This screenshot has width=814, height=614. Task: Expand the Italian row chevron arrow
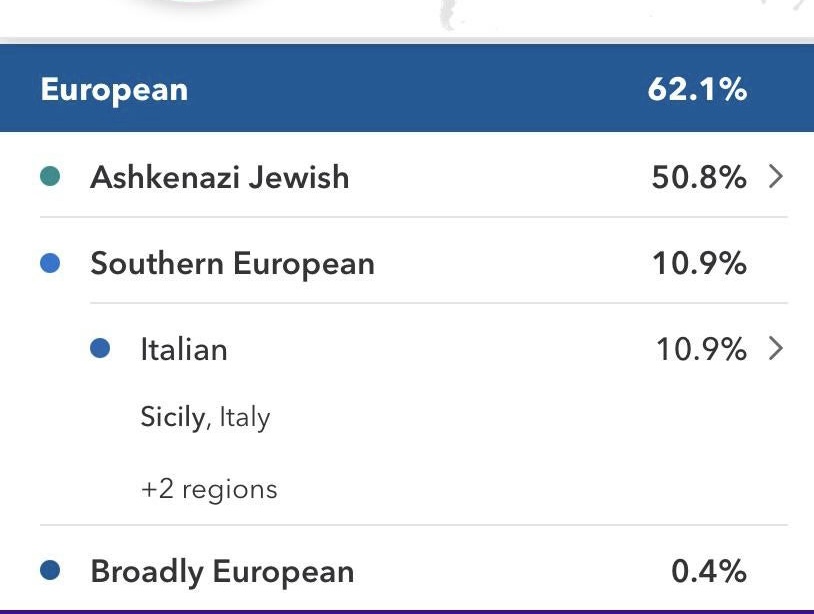pyautogui.click(x=775, y=349)
